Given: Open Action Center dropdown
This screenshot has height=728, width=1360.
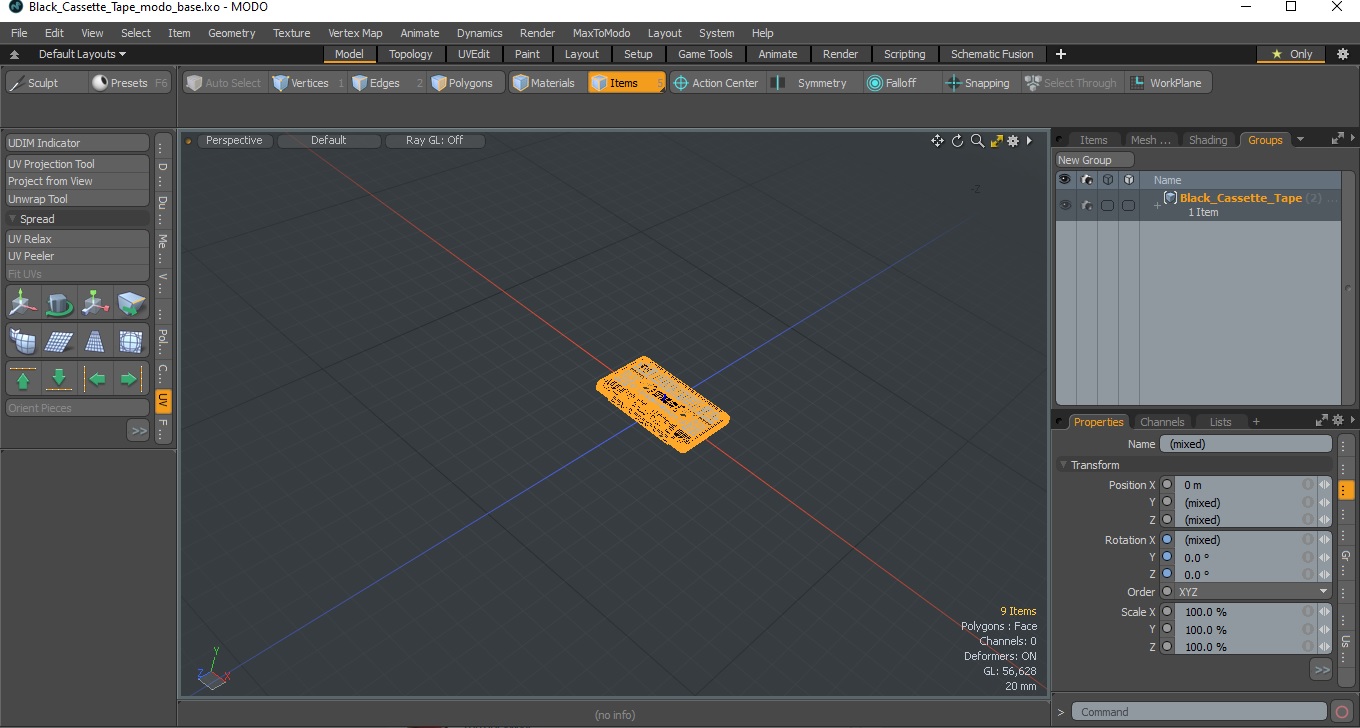Looking at the screenshot, I should [716, 83].
